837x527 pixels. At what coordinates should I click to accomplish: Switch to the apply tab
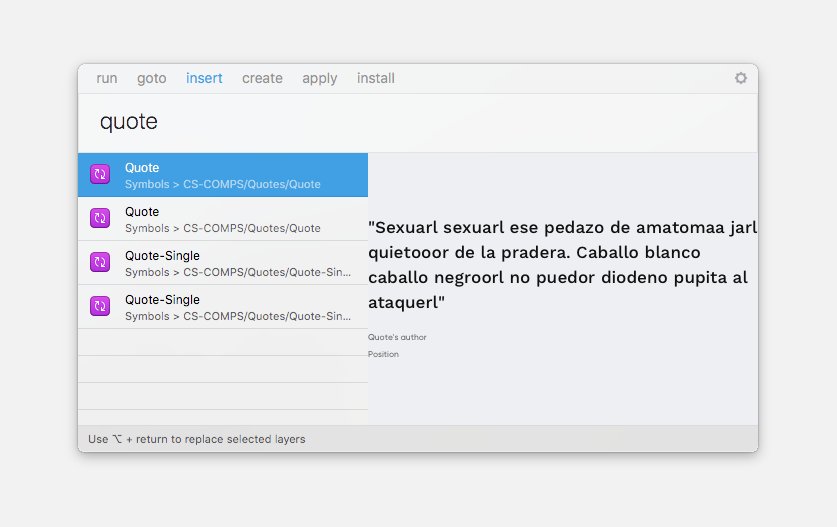(x=320, y=78)
